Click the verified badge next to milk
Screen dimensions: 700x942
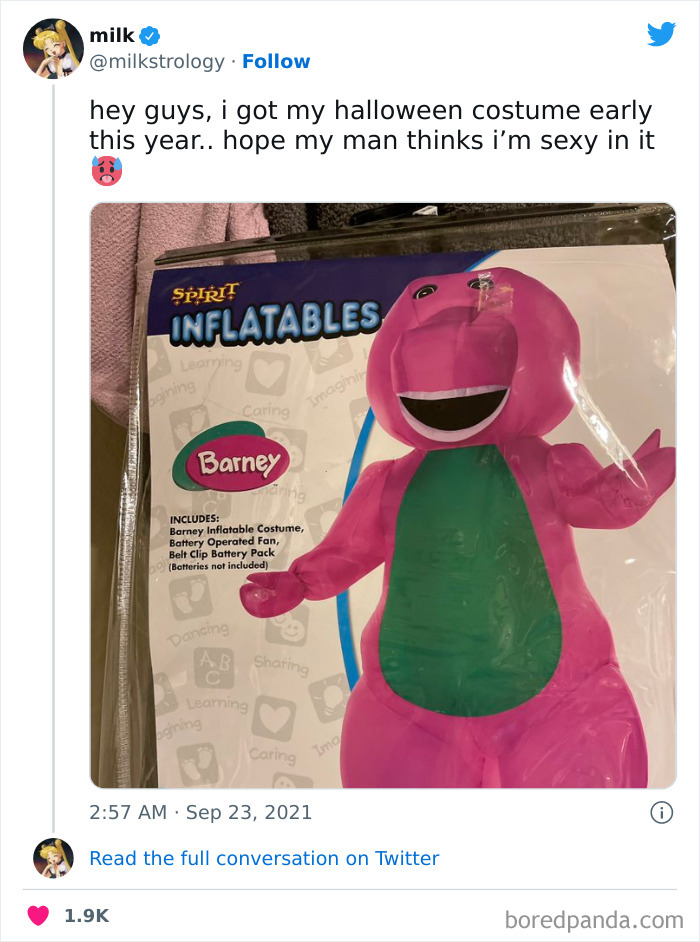click(x=148, y=35)
